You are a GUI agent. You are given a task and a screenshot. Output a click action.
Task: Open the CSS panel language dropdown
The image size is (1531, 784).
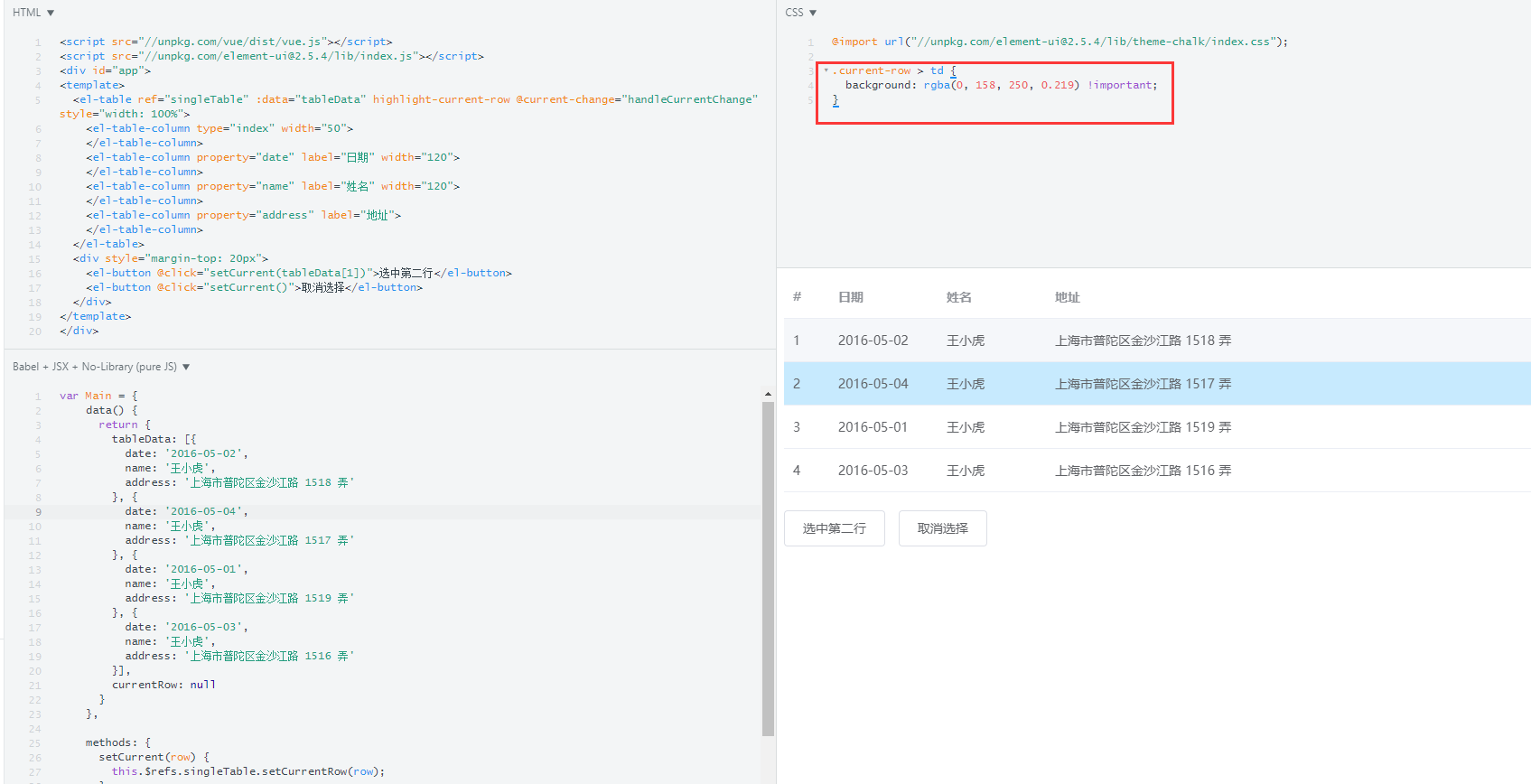(801, 13)
